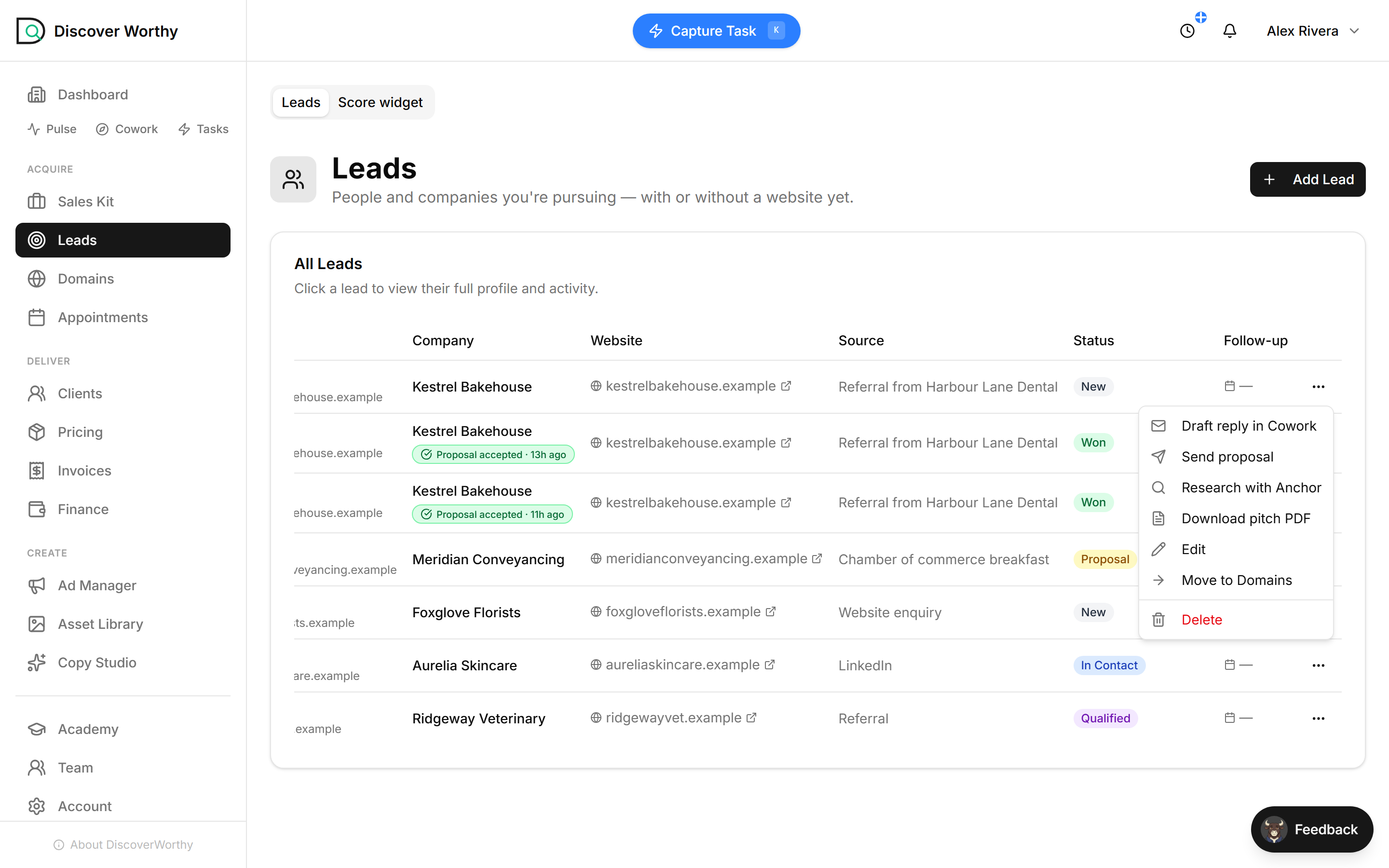Open Academy in the sidebar

coord(123,729)
